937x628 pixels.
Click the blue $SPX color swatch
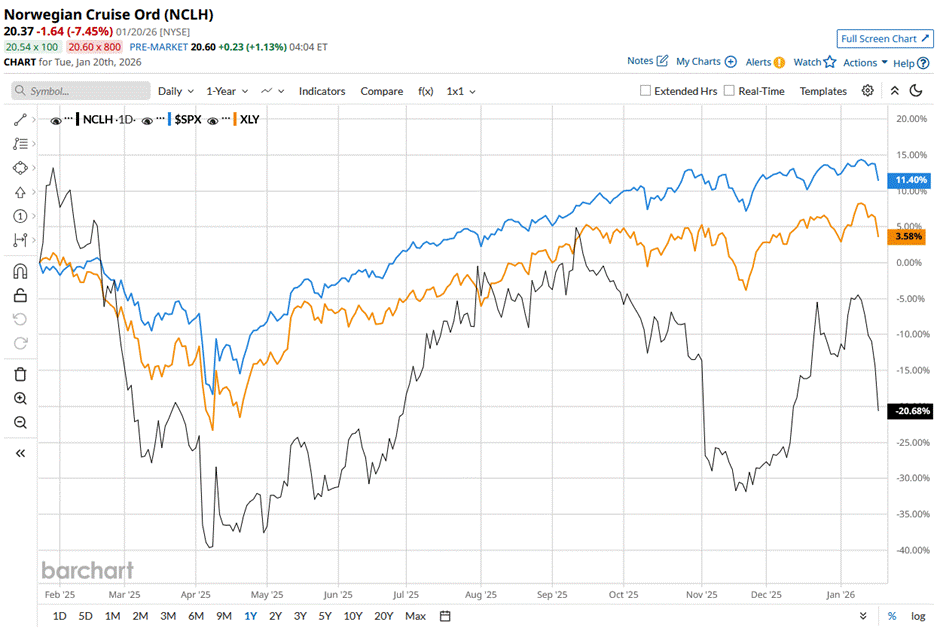[x=170, y=119]
